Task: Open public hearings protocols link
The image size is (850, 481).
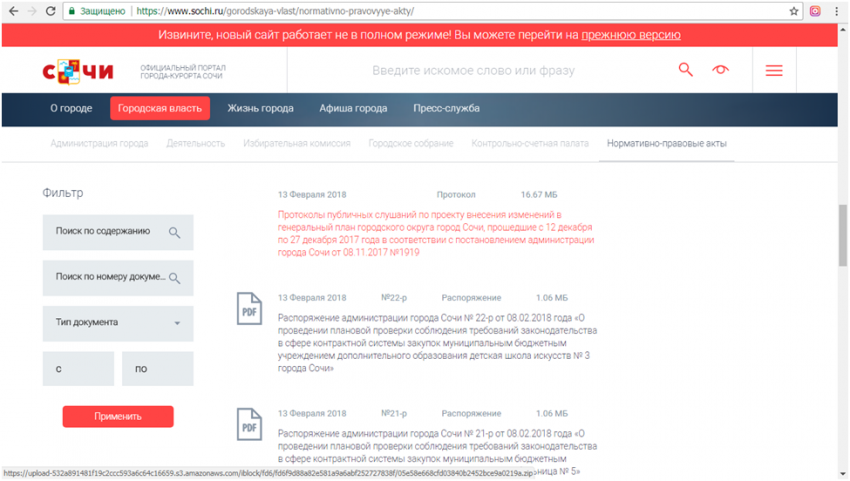Action: (435, 233)
